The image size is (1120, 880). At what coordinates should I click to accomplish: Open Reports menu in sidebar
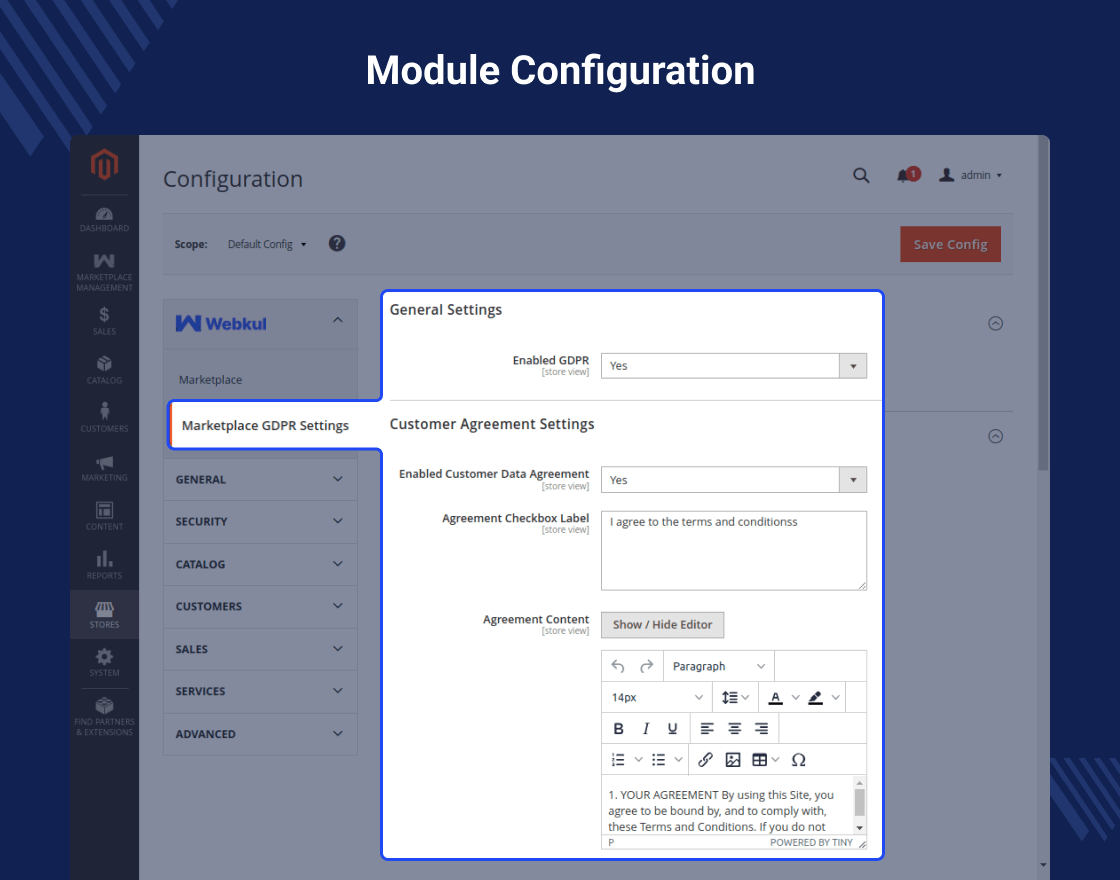pyautogui.click(x=104, y=564)
